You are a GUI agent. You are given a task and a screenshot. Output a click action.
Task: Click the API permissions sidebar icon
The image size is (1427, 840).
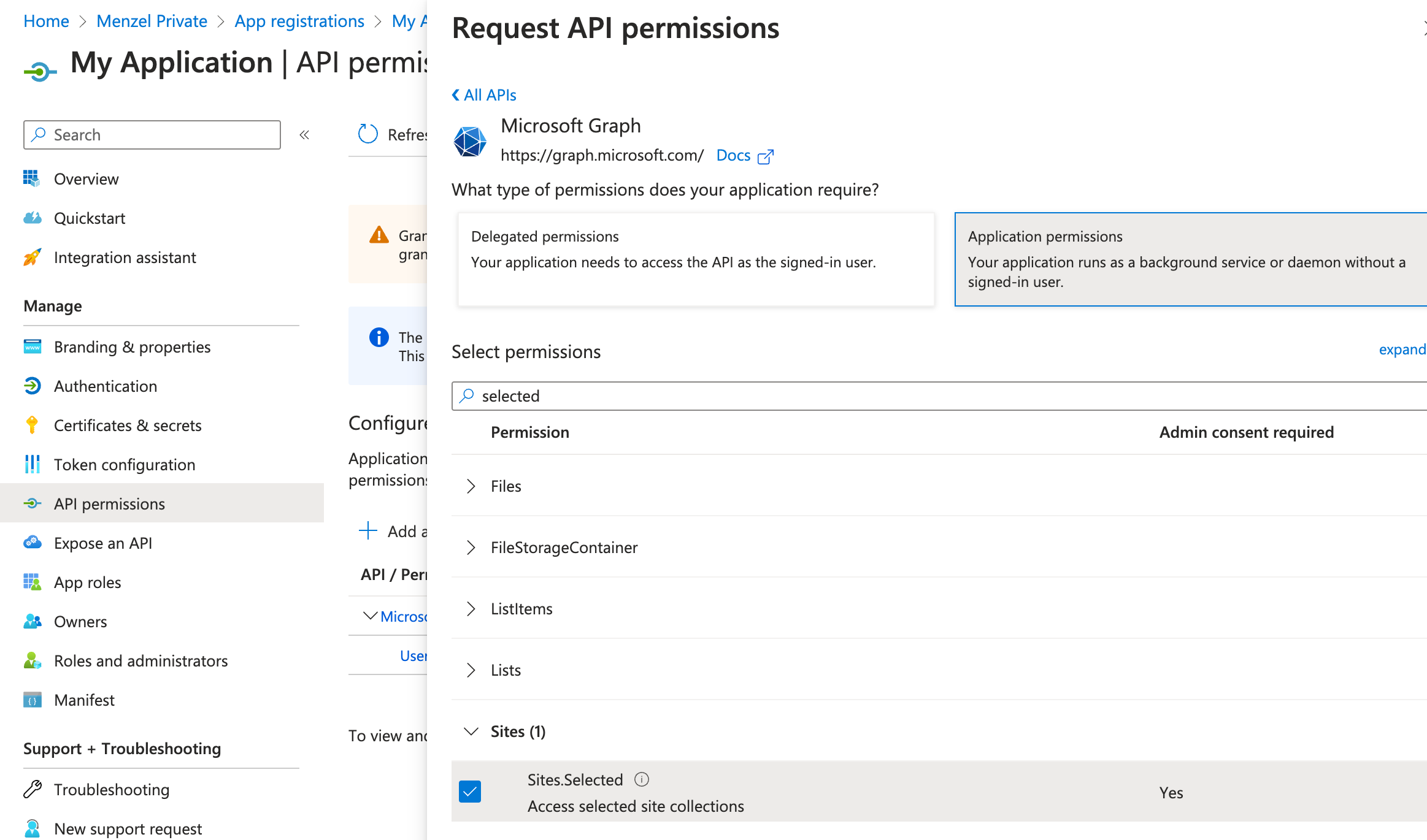(33, 504)
